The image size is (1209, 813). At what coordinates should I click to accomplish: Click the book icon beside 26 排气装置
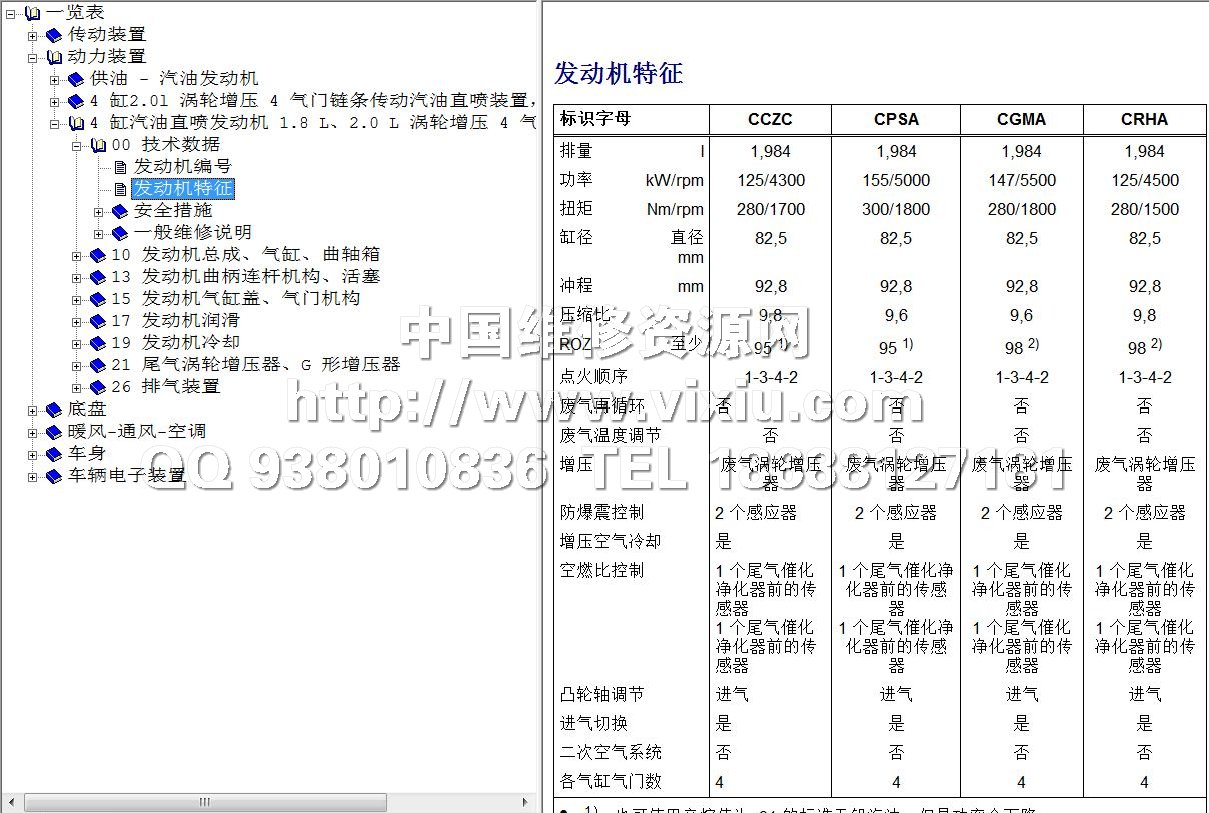98,387
